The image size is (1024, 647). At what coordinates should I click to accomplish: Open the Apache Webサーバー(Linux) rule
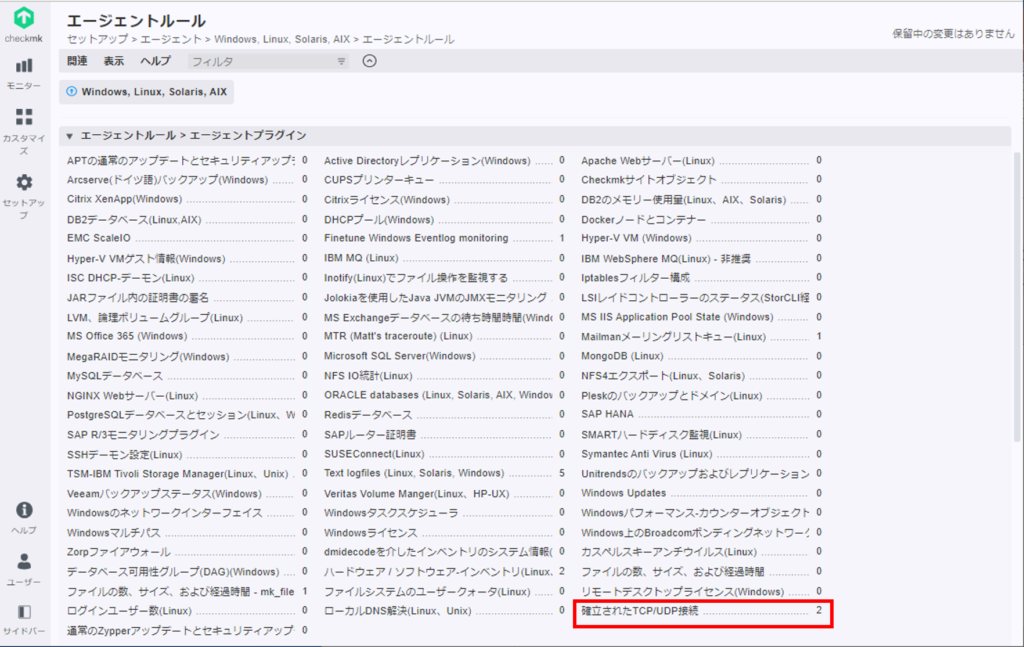[648, 161]
